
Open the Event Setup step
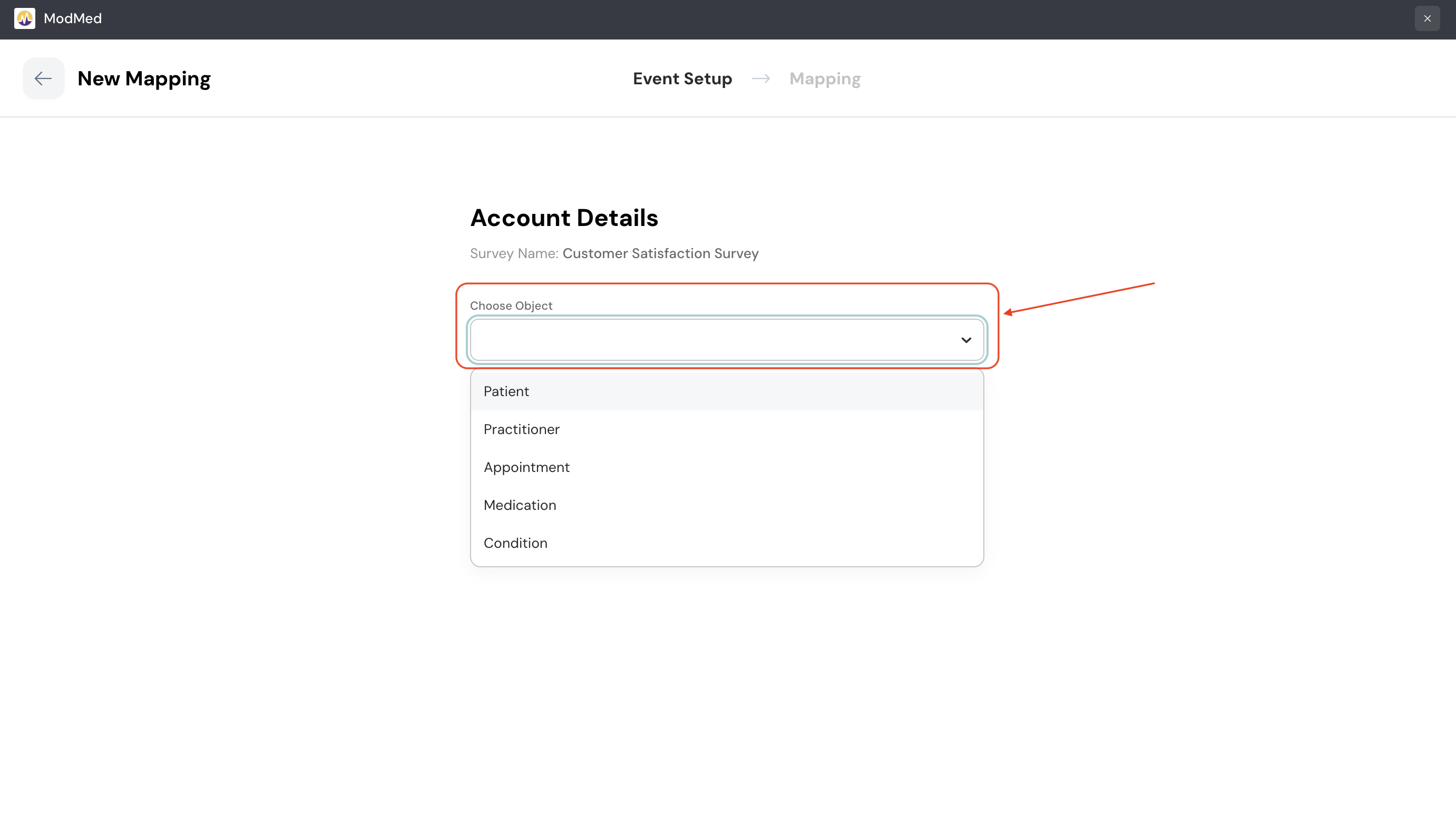(682, 78)
